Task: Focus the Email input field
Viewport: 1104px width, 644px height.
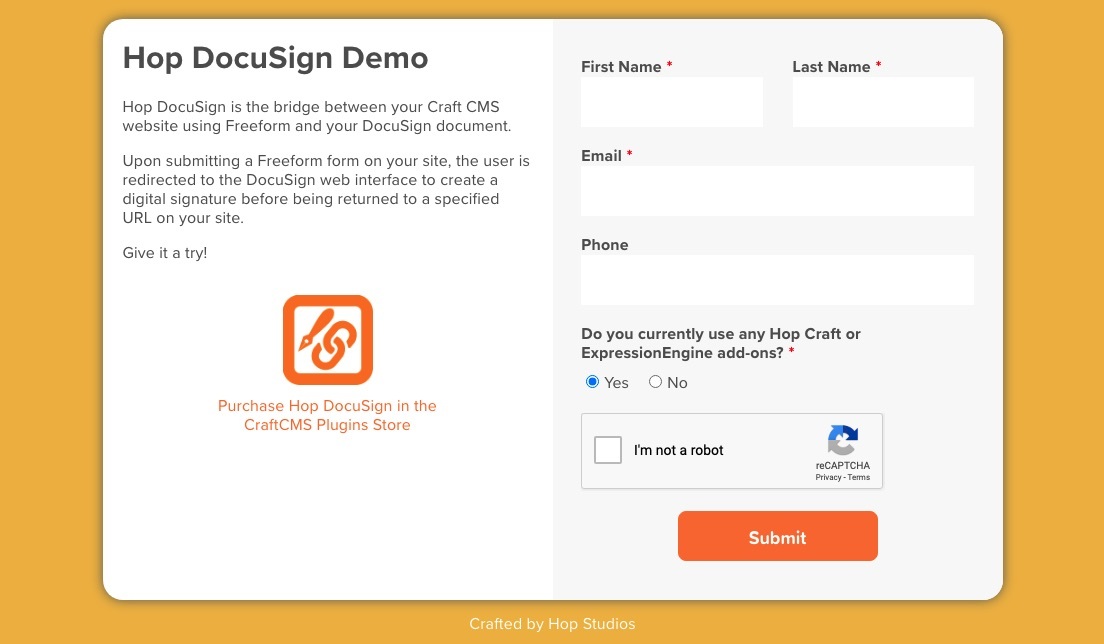Action: 777,191
